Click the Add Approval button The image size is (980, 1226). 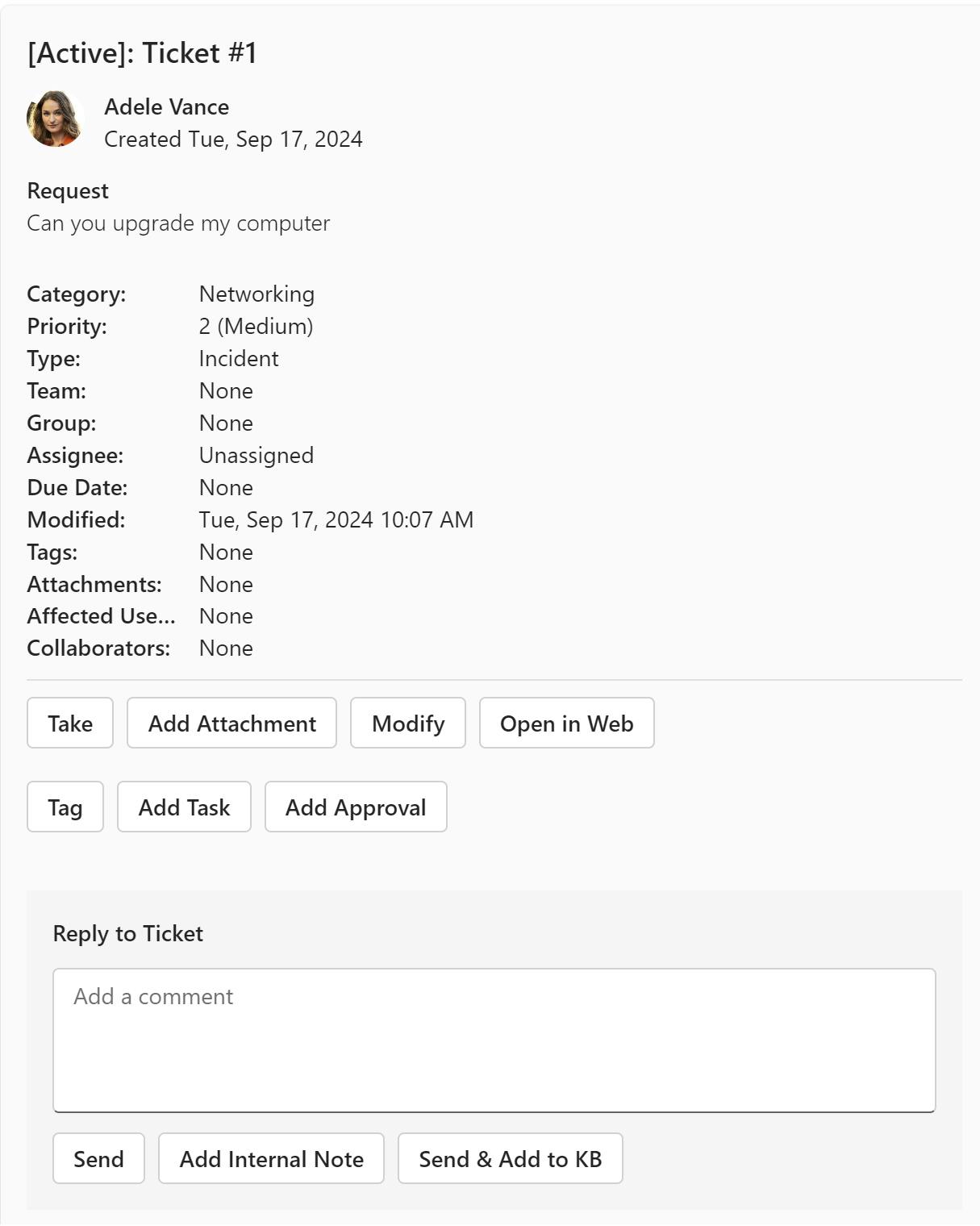click(x=356, y=807)
